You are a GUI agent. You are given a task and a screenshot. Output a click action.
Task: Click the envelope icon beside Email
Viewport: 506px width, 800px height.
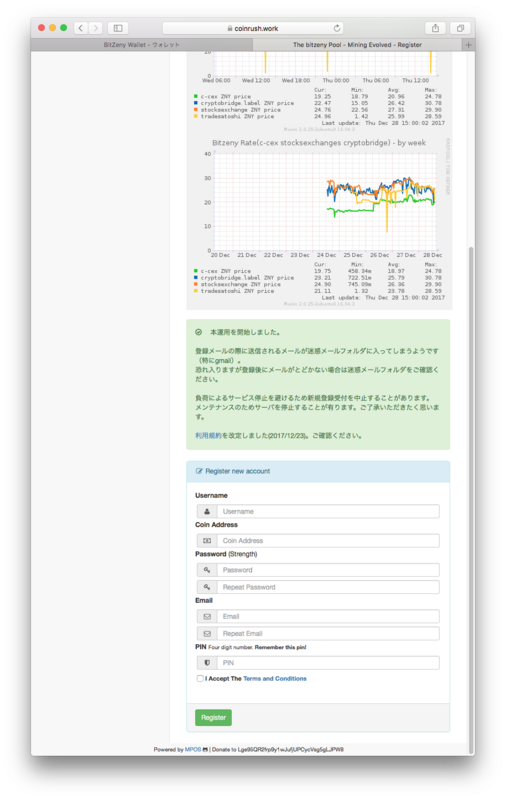[207, 616]
